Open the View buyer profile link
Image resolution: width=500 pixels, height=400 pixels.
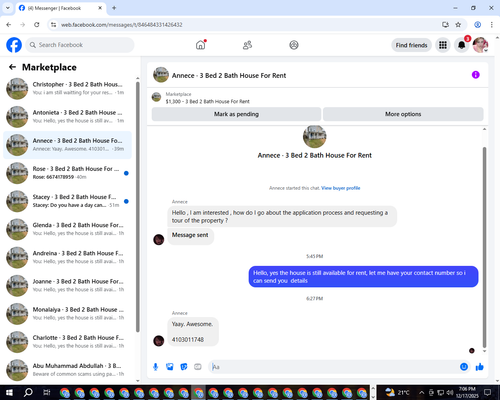tap(341, 188)
